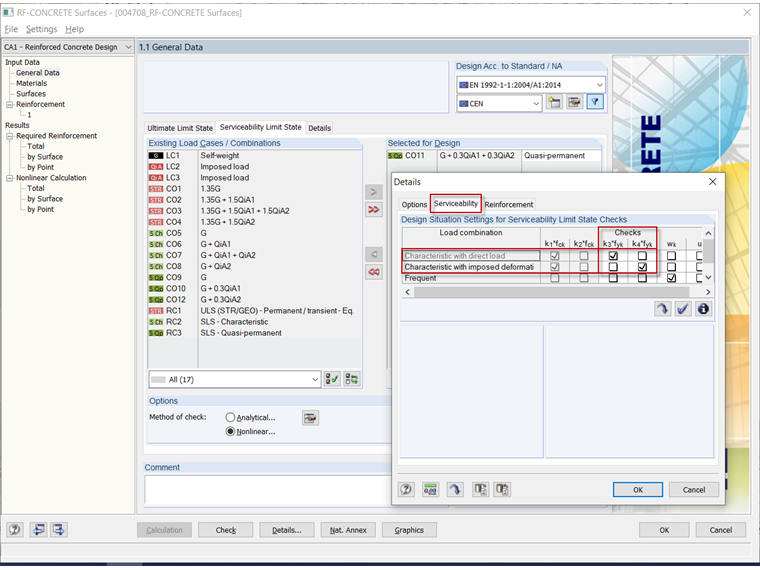
Task: Select Analytical method of check
Action: coord(230,417)
